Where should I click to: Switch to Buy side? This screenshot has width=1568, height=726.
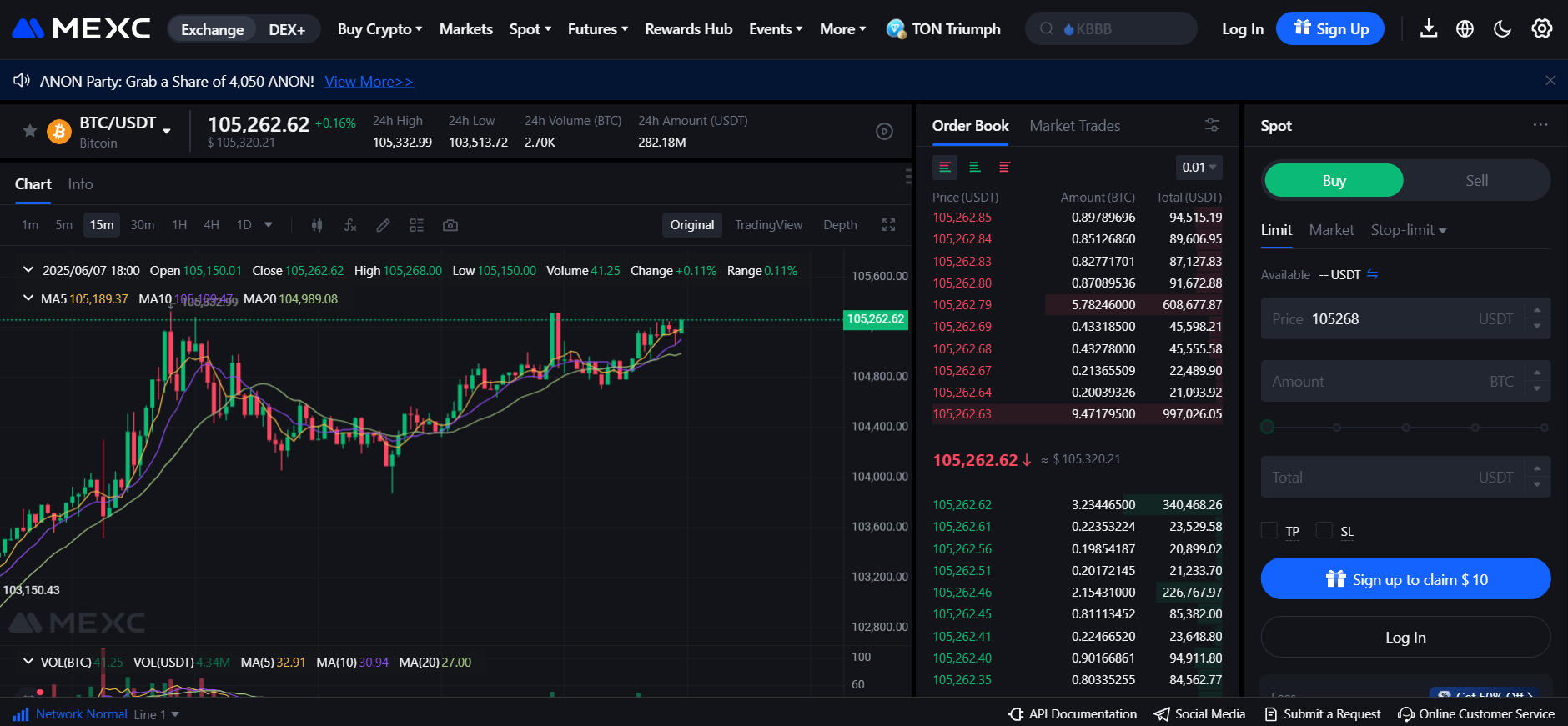click(1334, 180)
